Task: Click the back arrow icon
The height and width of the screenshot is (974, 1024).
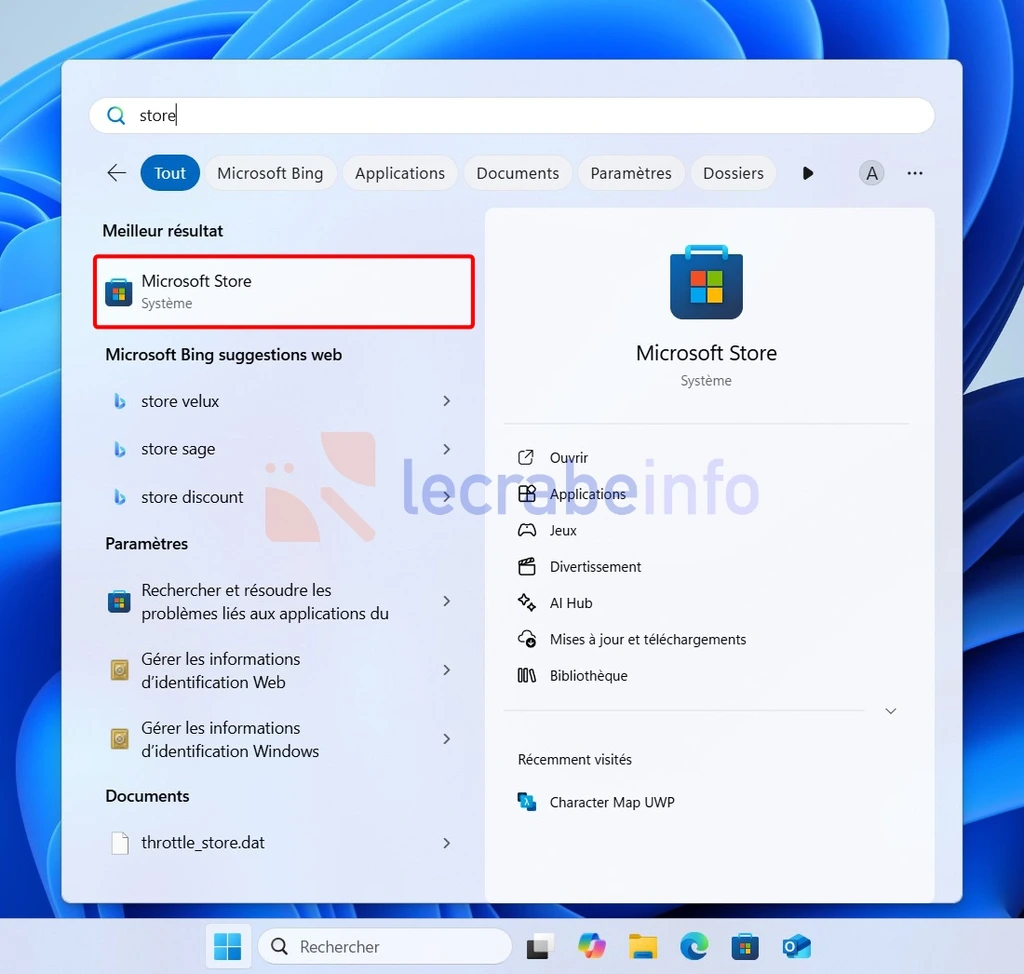Action: coord(116,173)
